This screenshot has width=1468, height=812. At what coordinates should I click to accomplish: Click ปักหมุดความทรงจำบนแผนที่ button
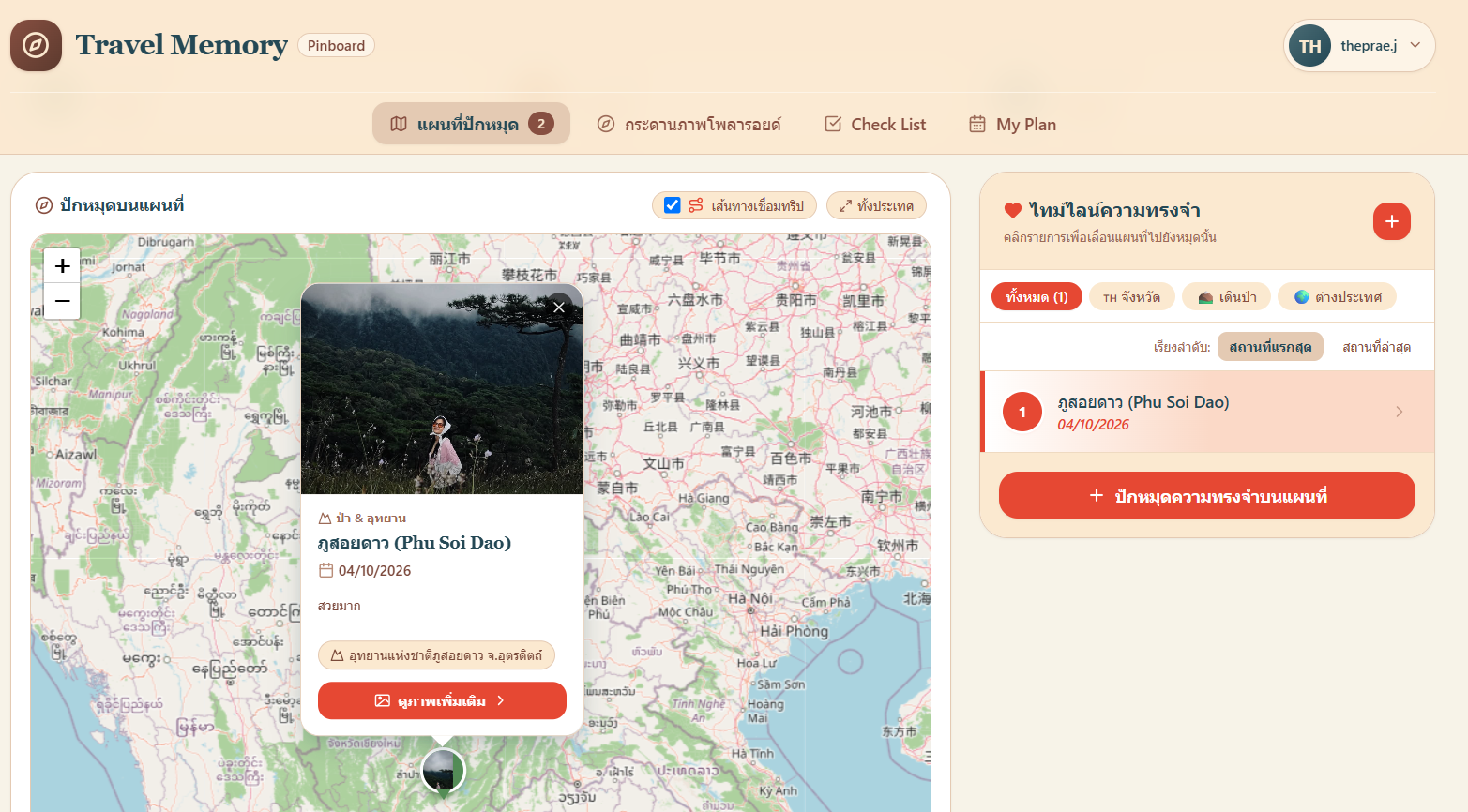1207,495
